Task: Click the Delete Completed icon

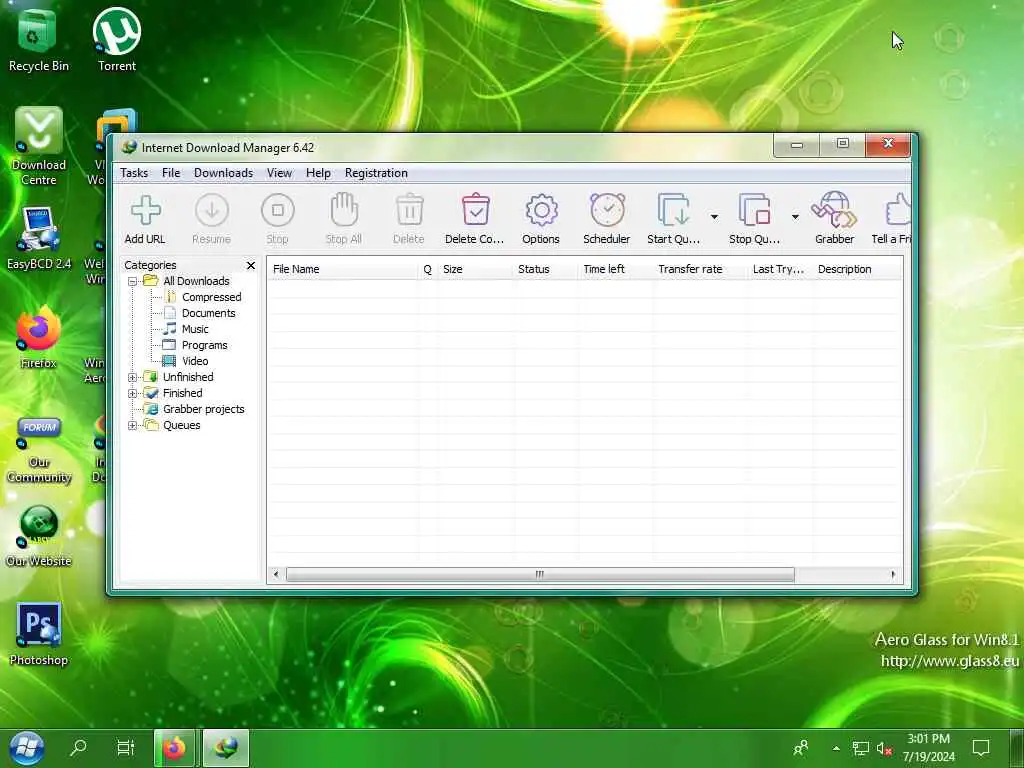Action: (x=476, y=210)
